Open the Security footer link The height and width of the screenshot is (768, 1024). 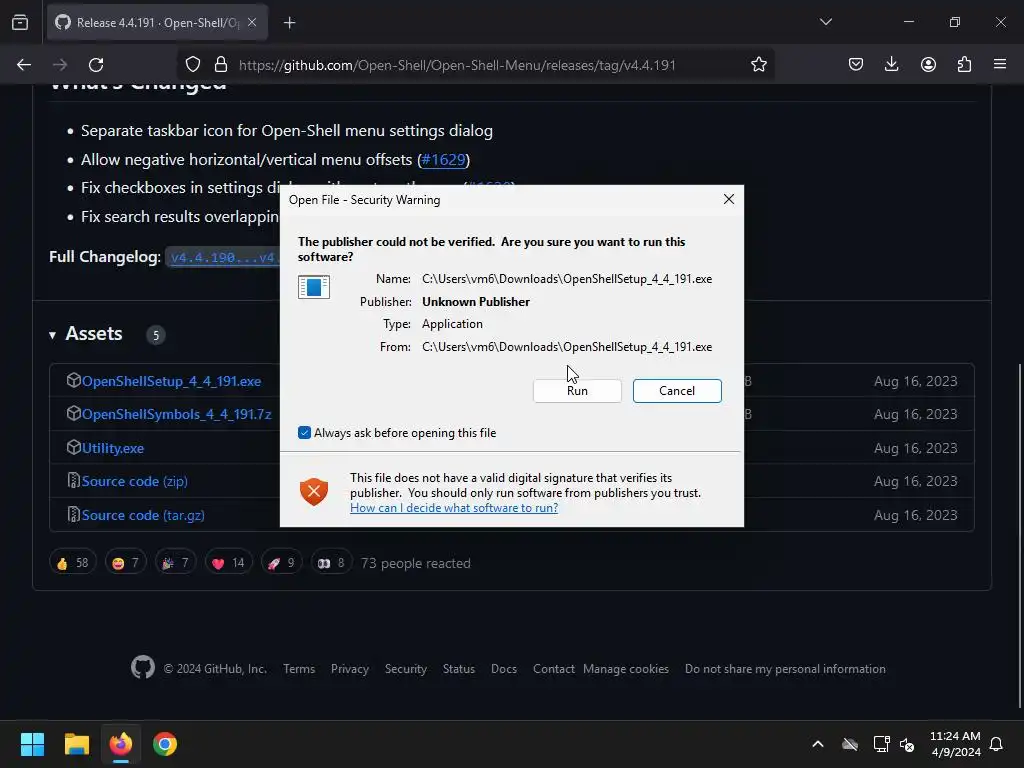click(406, 669)
